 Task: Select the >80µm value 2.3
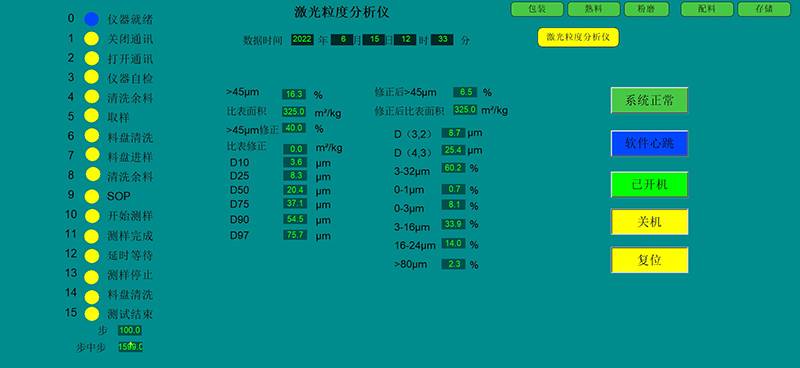[x=454, y=264]
